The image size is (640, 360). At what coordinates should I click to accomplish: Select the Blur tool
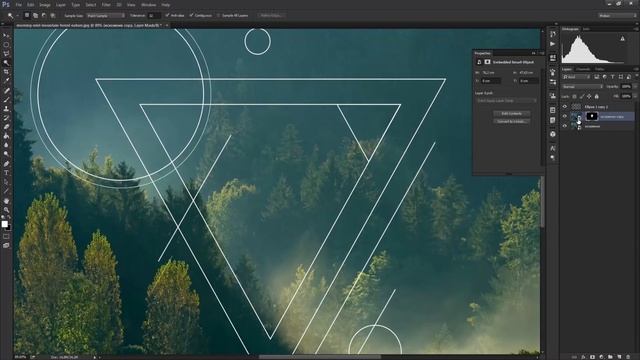[6, 145]
